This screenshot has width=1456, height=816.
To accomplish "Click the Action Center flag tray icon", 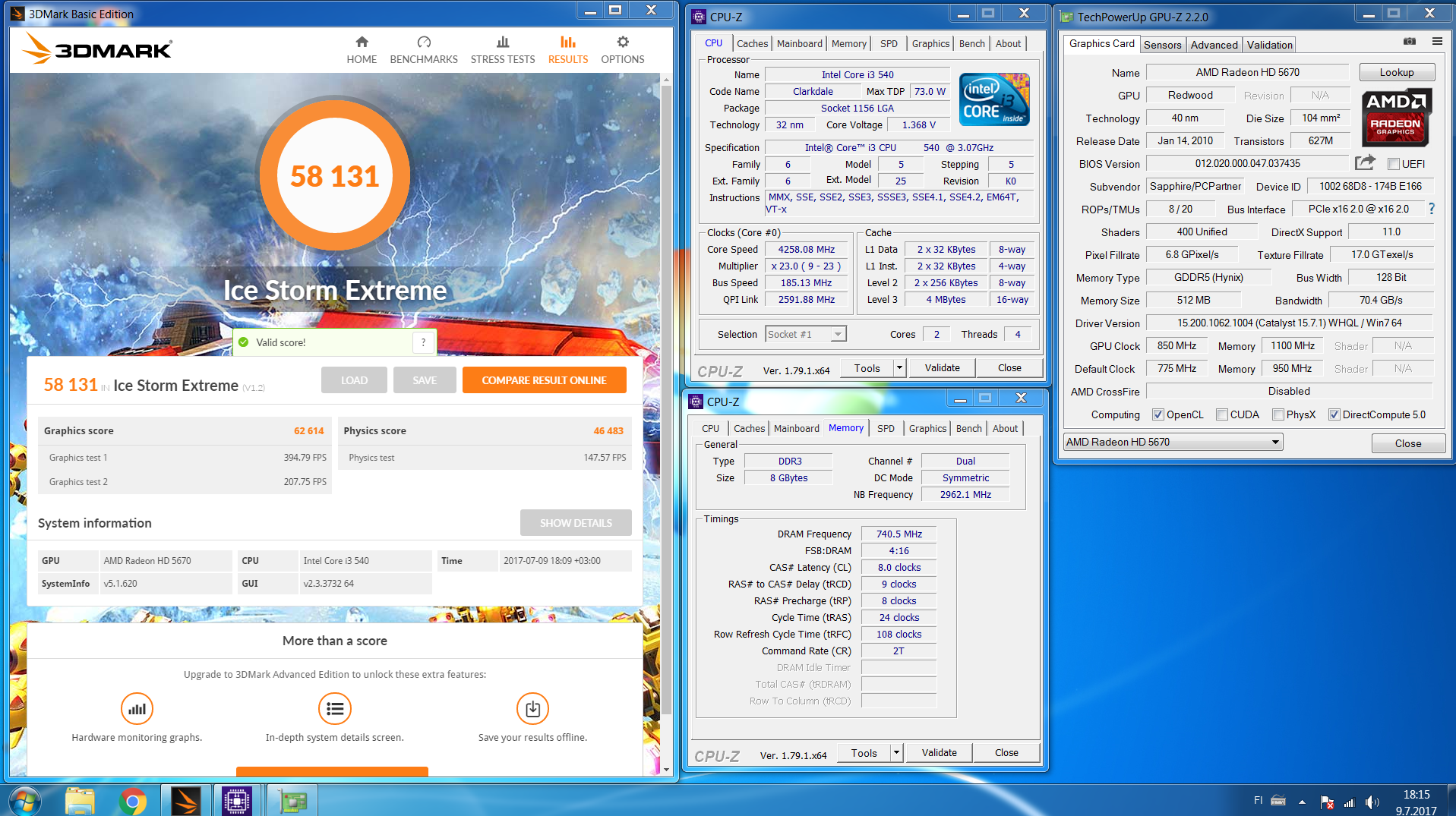I will point(1327,802).
